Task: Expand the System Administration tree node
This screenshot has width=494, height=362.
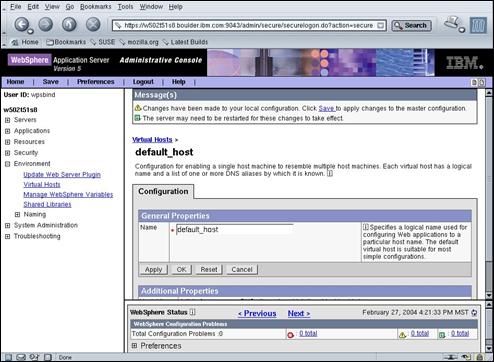Action: click(7, 226)
